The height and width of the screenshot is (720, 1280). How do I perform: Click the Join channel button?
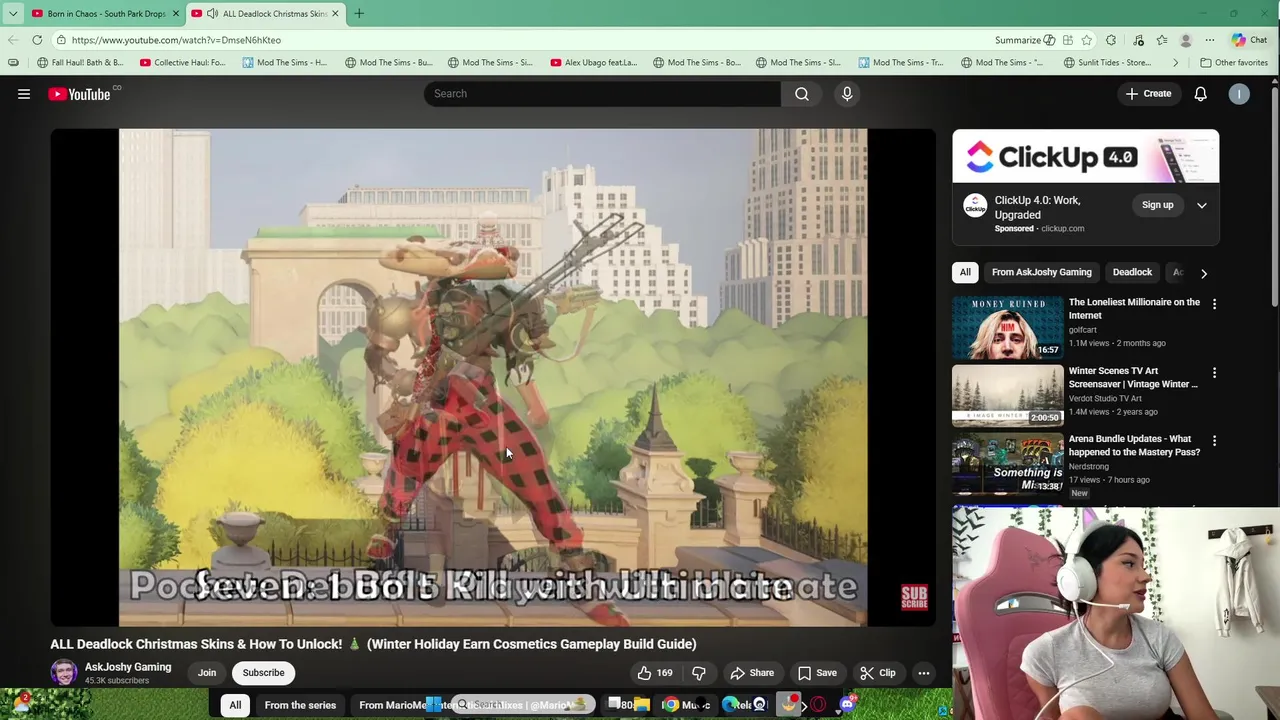click(x=207, y=673)
